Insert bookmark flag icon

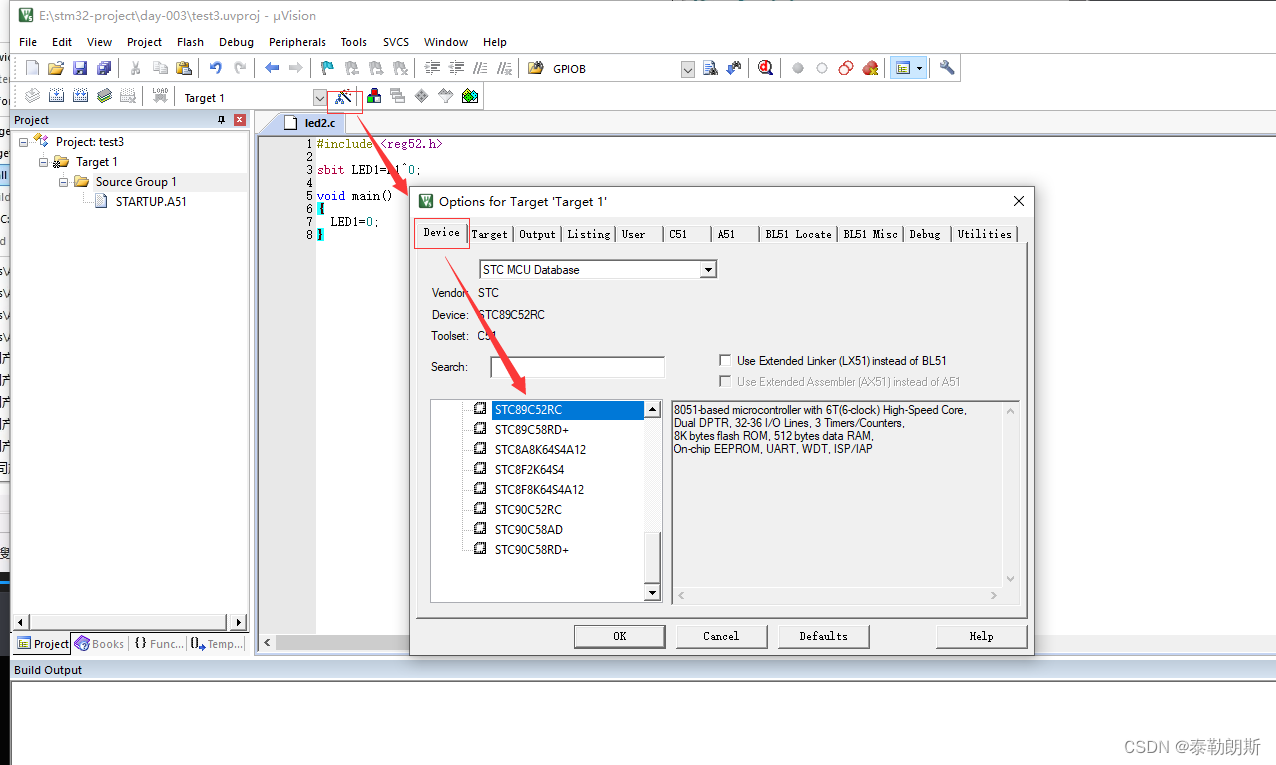click(x=328, y=68)
